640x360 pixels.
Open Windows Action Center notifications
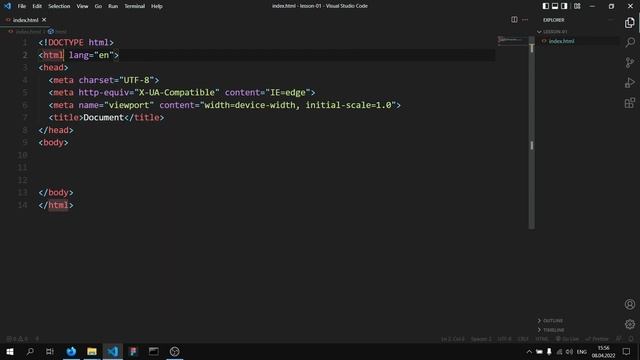coord(627,351)
